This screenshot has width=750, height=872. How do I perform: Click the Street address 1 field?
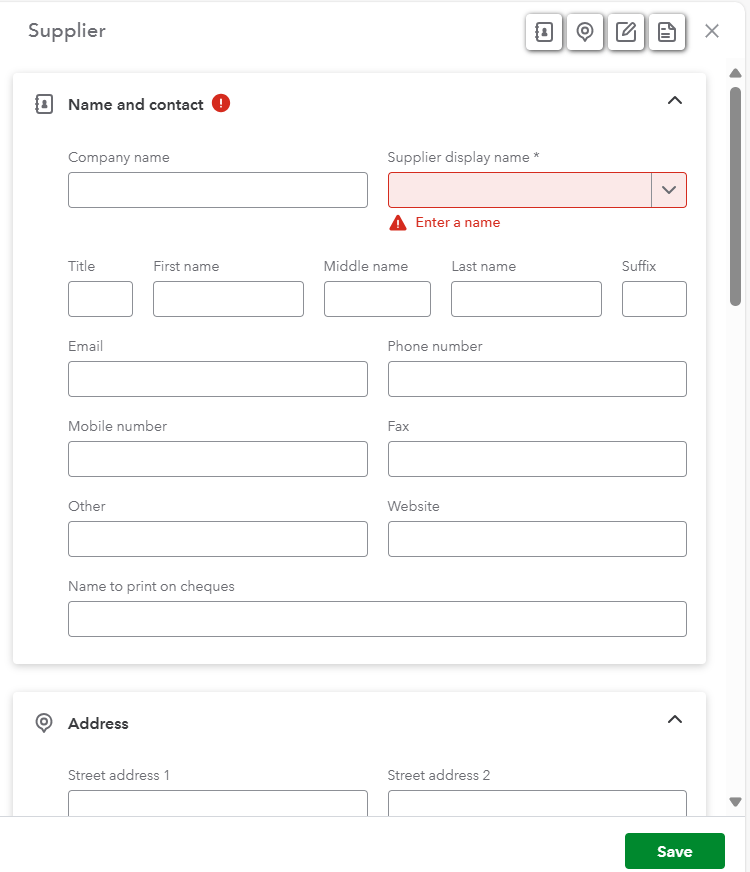[218, 804]
